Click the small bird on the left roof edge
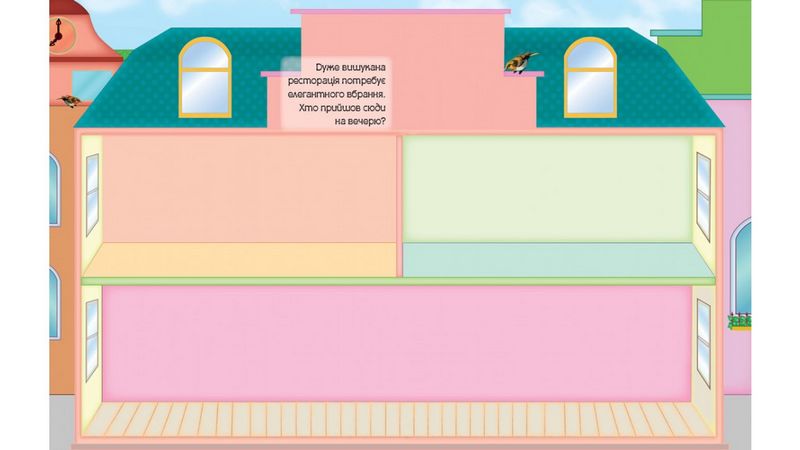 (70, 100)
